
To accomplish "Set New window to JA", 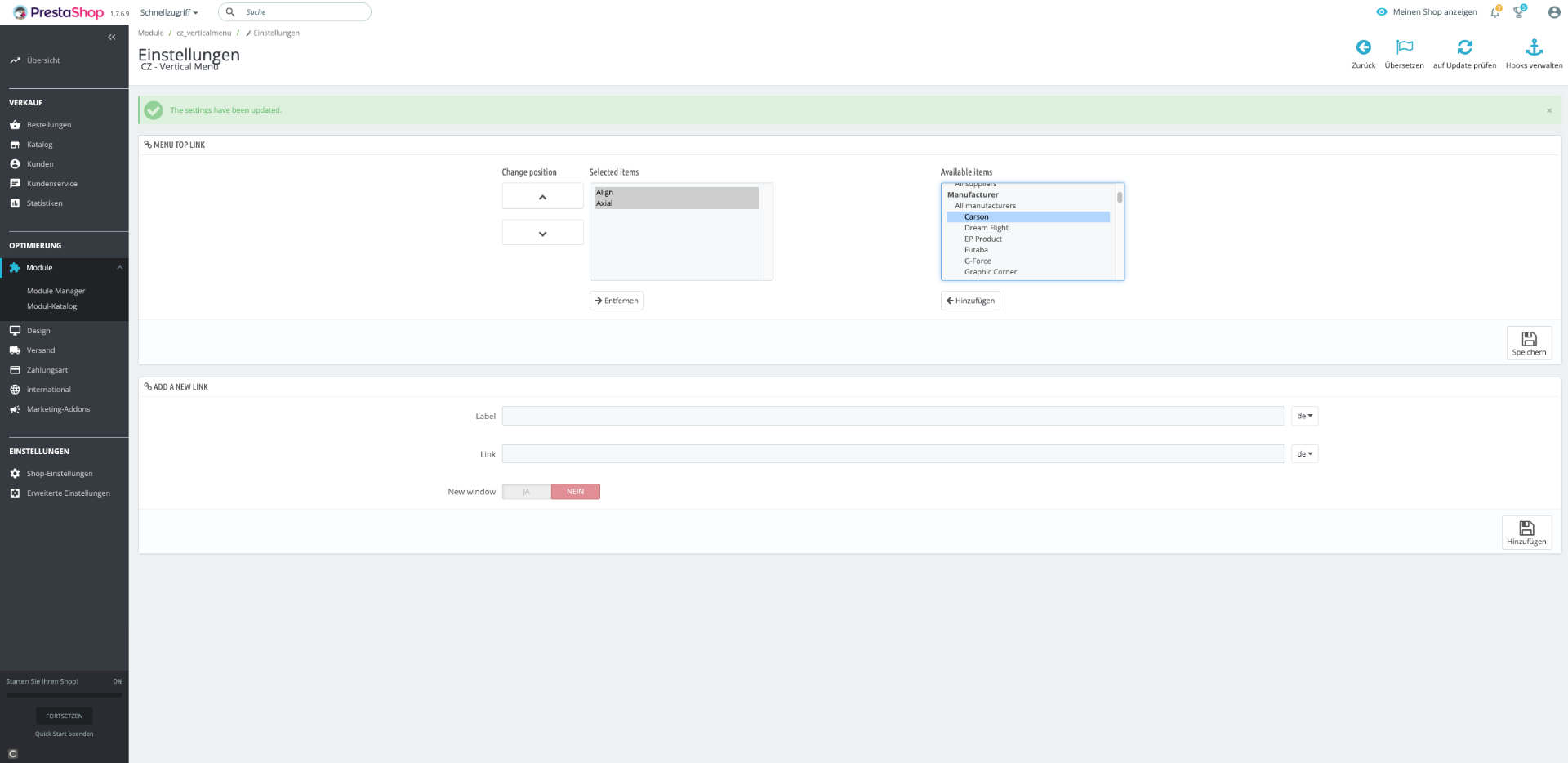I will (527, 492).
